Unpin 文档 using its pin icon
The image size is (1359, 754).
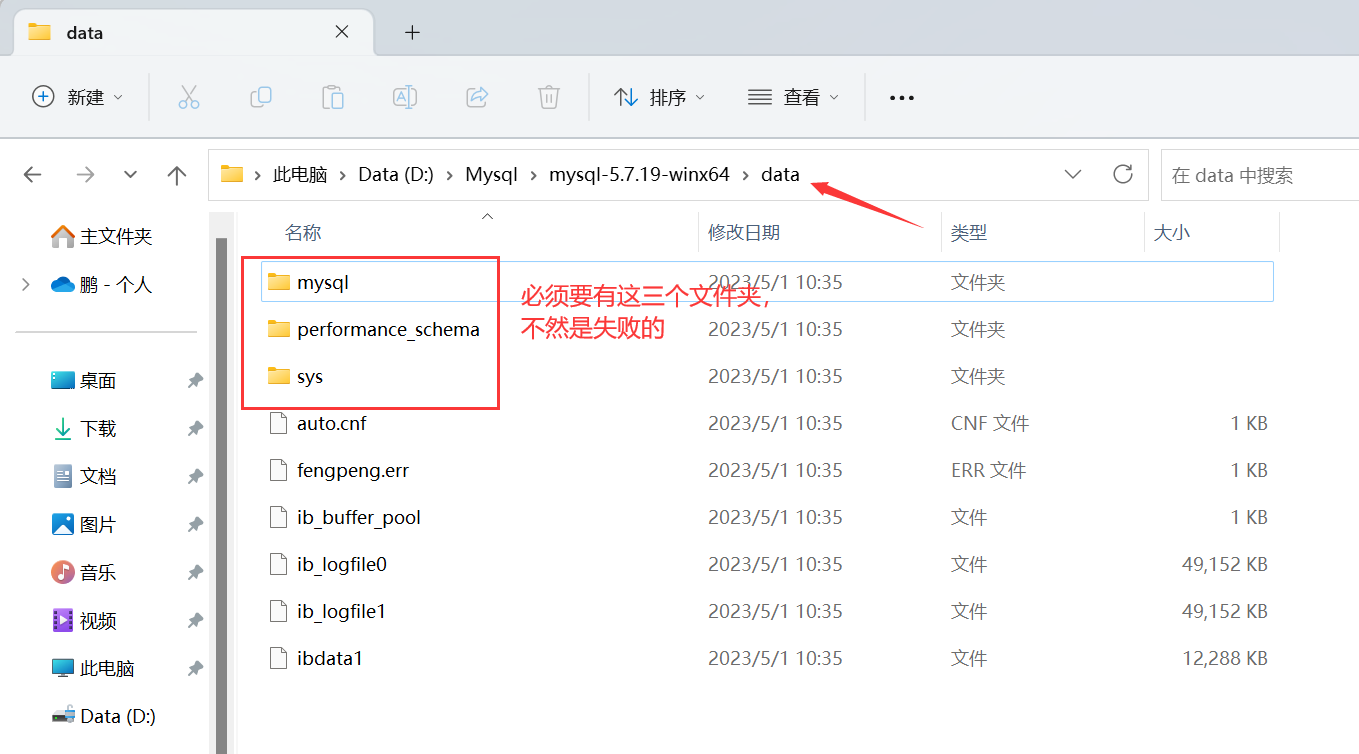click(x=195, y=477)
